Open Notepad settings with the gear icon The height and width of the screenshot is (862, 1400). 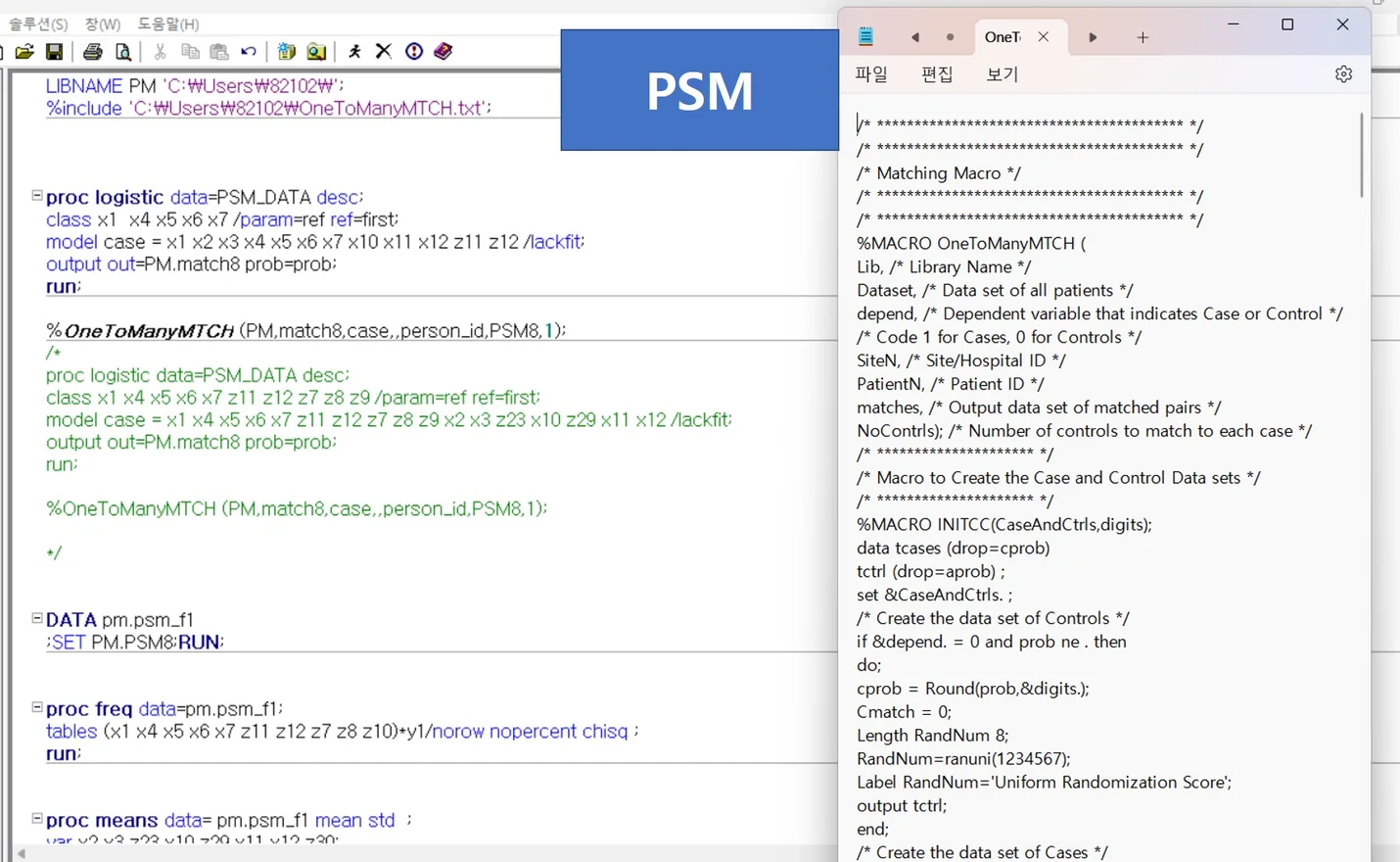1343,73
